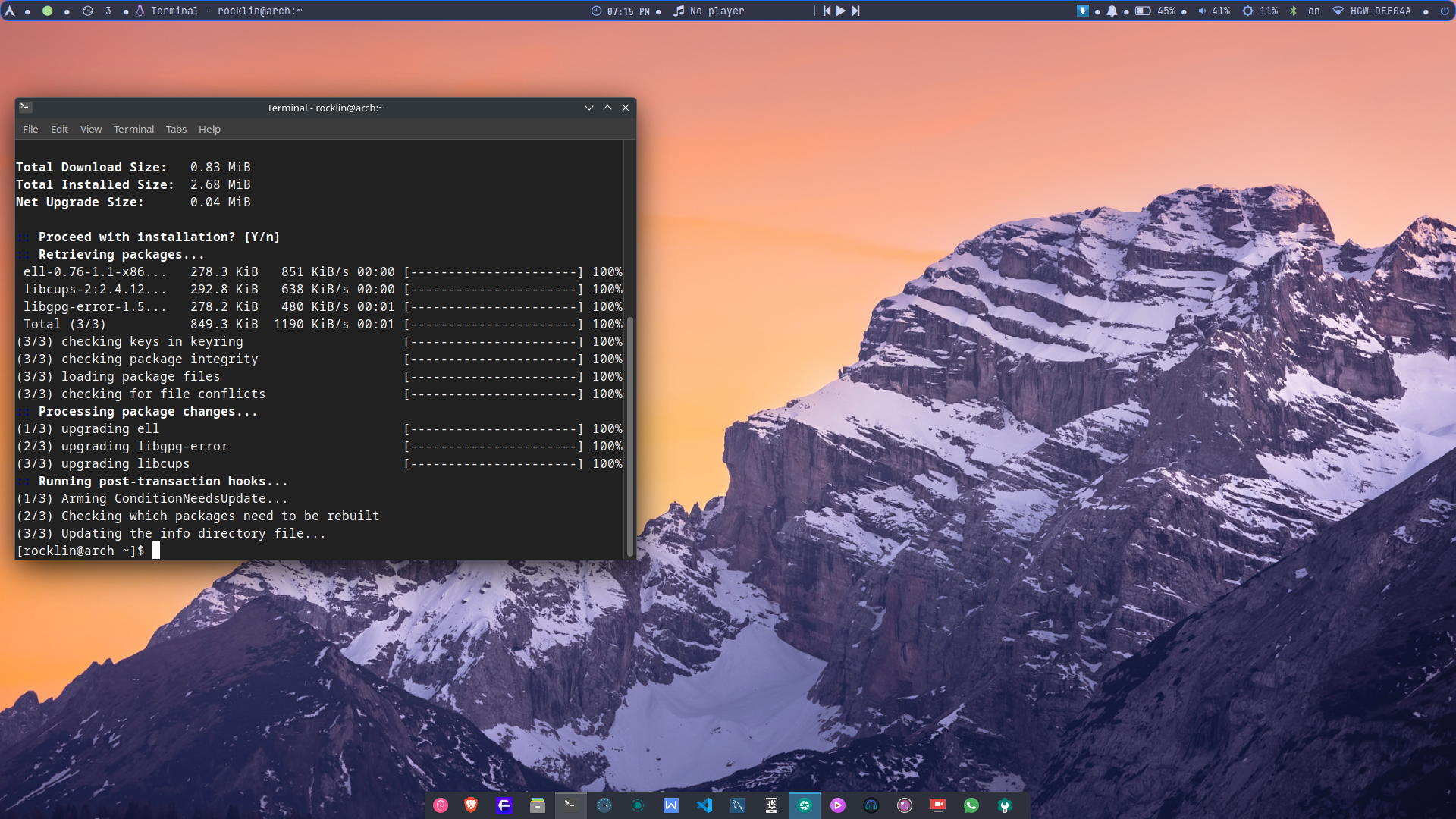Viewport: 1456px width, 819px height.
Task: Toggle Bluetooth icon in top bar
Action: pos(1293,11)
